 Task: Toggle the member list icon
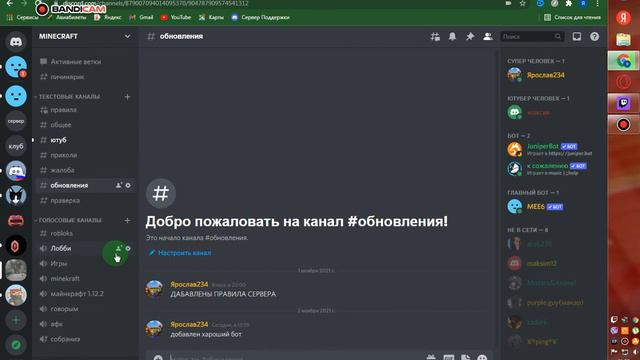pyautogui.click(x=488, y=37)
